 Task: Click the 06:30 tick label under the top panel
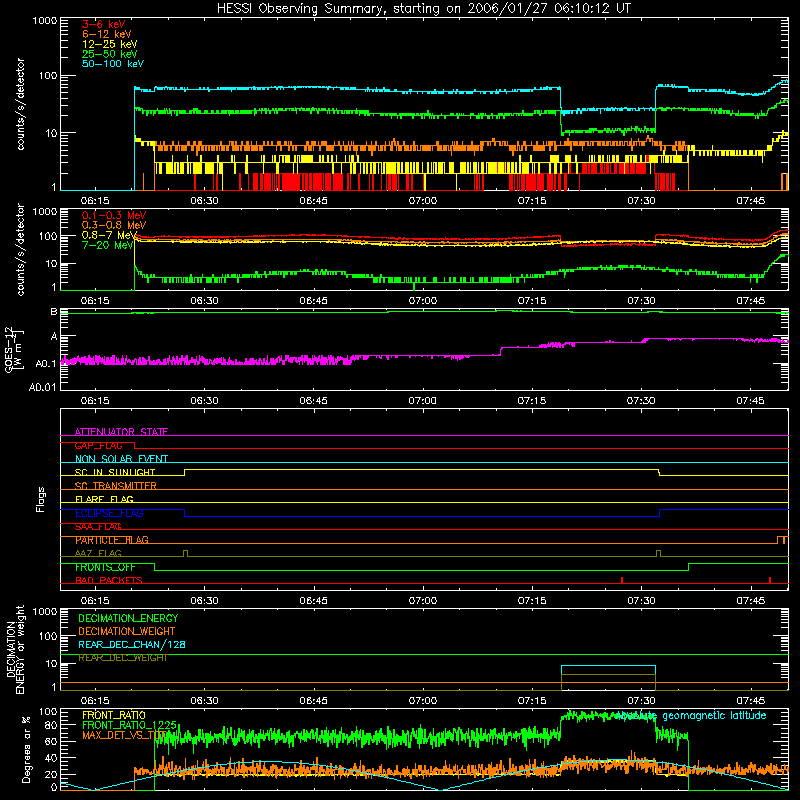coord(205,201)
